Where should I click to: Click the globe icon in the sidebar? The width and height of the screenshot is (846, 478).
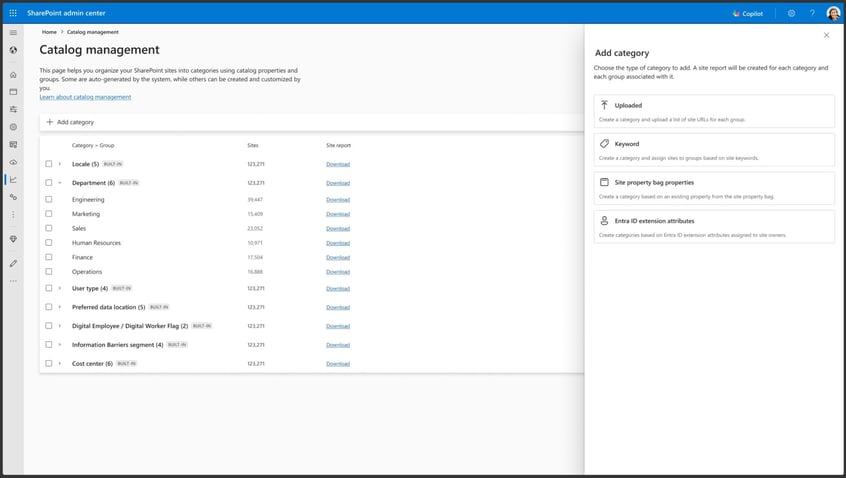(13, 50)
